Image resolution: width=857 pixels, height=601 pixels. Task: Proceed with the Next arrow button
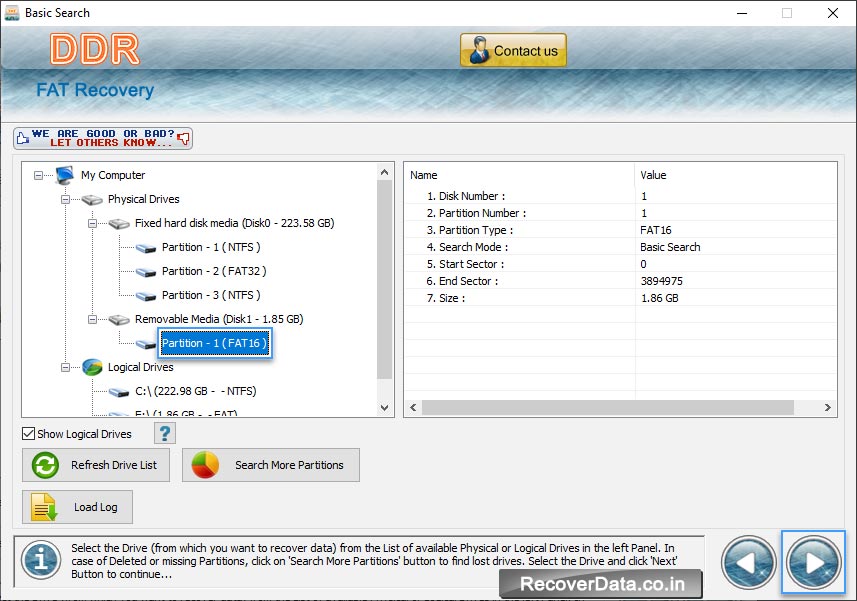pyautogui.click(x=814, y=562)
